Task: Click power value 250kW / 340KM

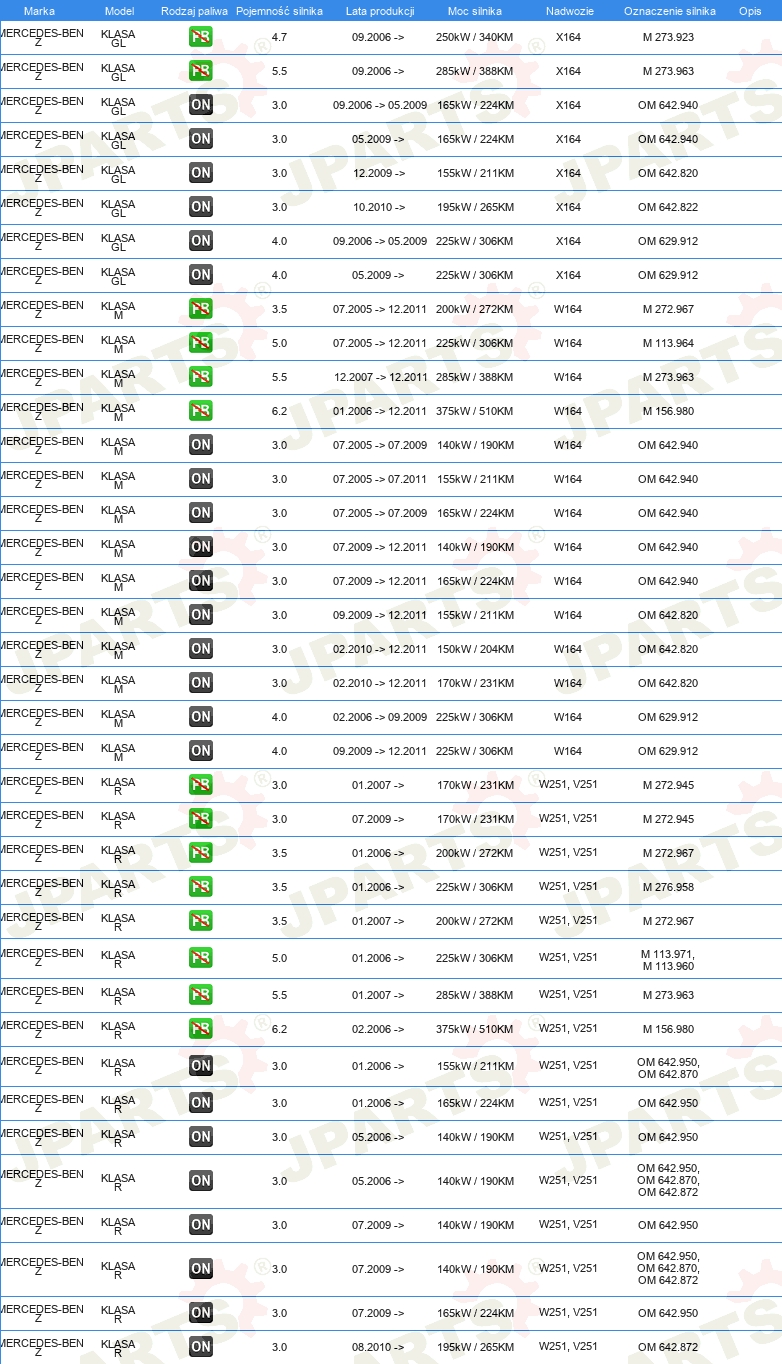Action: point(475,37)
